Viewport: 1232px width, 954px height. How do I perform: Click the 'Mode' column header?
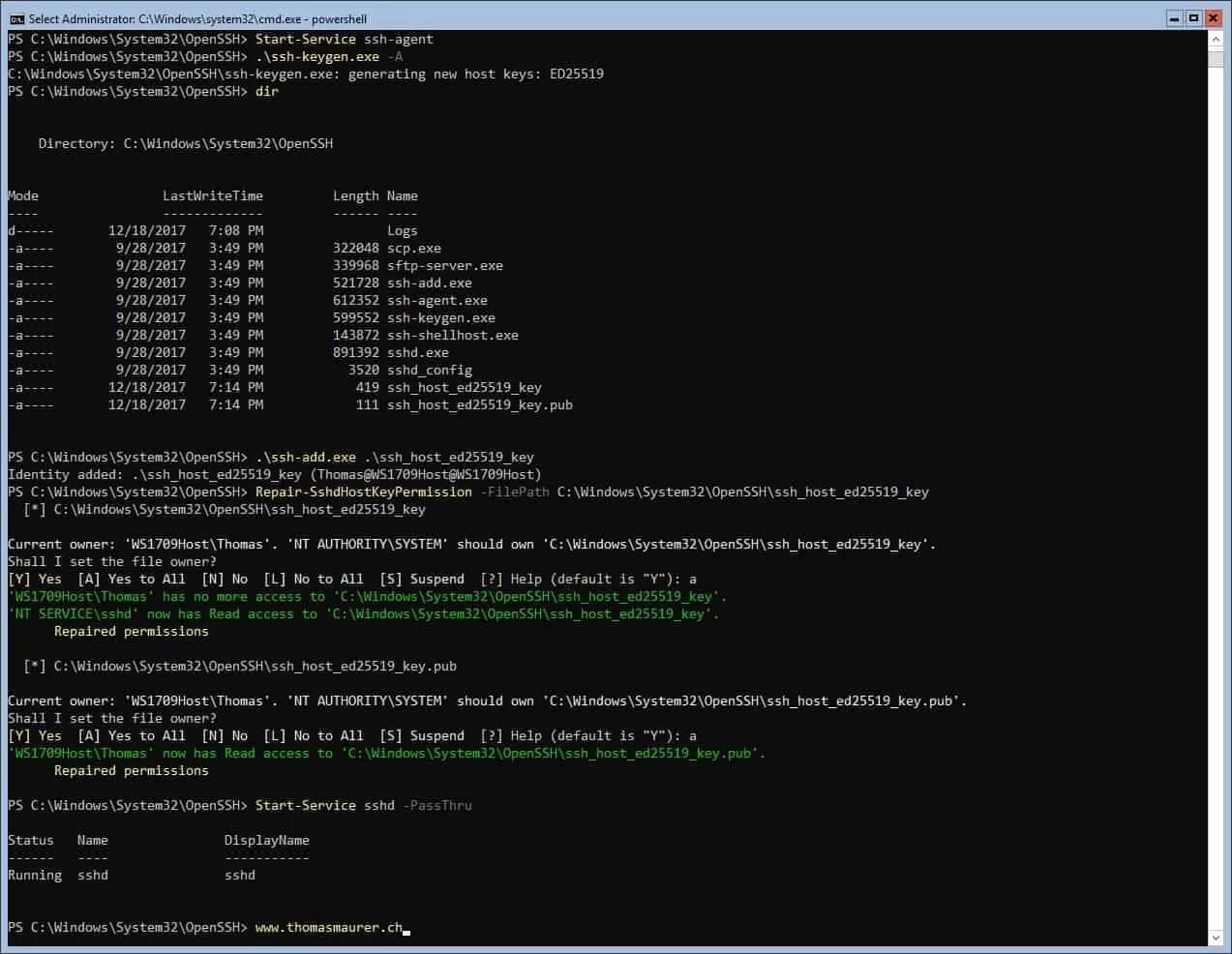(23, 196)
